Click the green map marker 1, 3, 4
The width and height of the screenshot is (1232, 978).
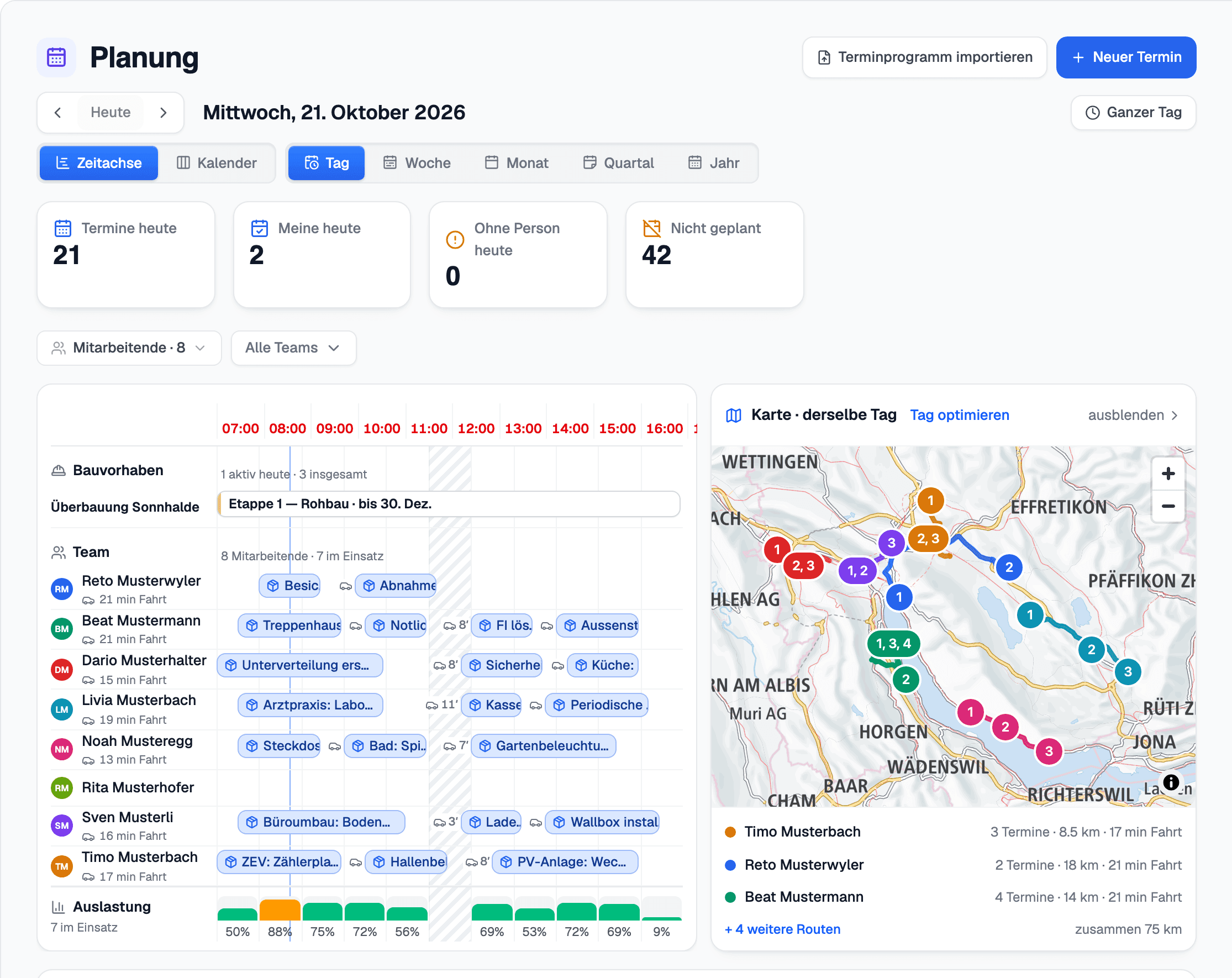894,644
